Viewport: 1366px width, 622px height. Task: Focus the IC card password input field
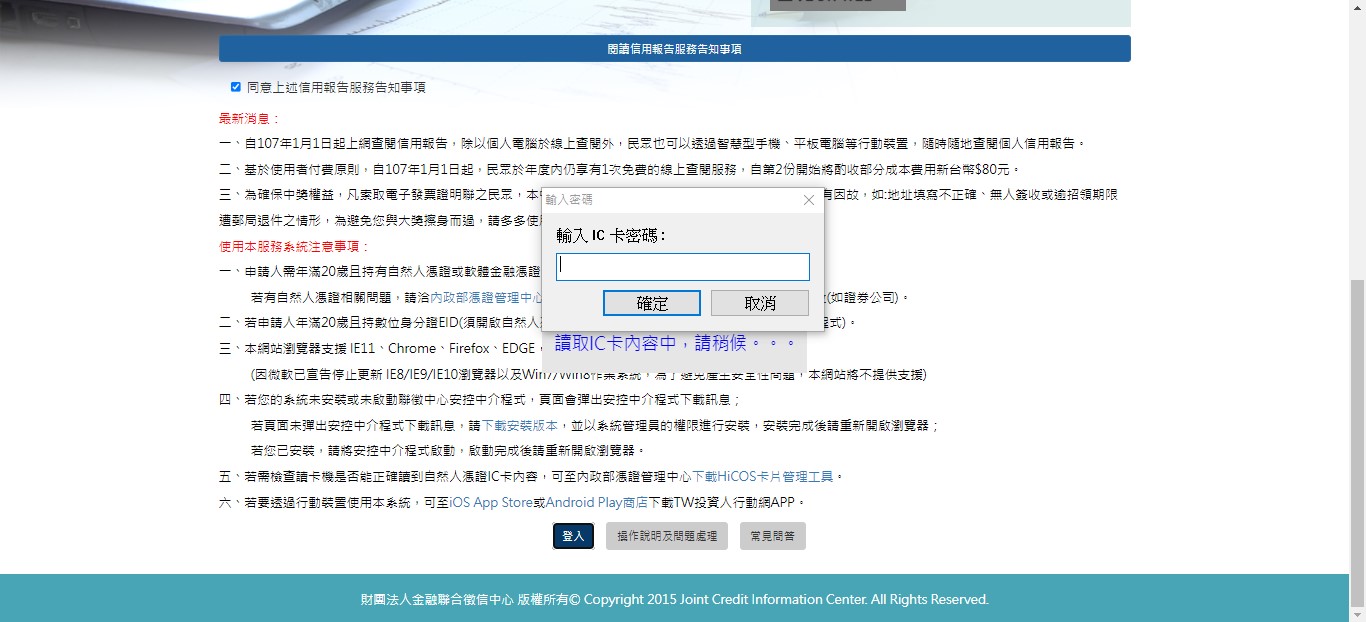pos(683,267)
